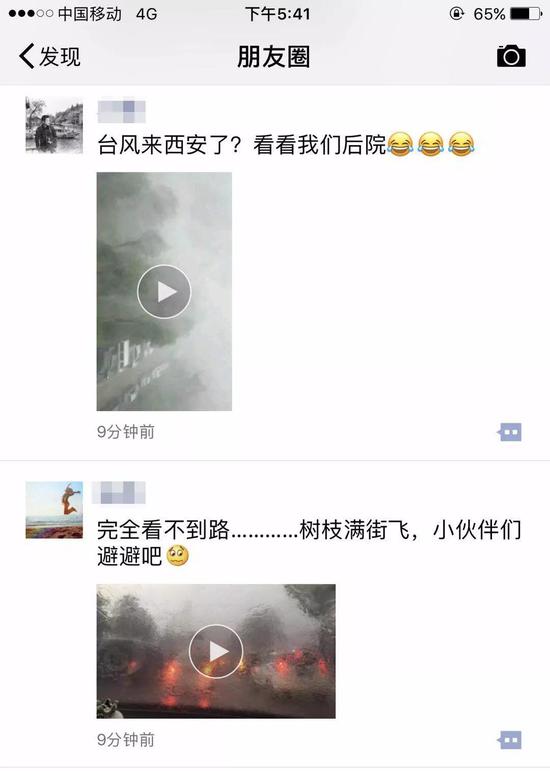
Task: Tap the blurred name of second poster
Action: coord(118,493)
